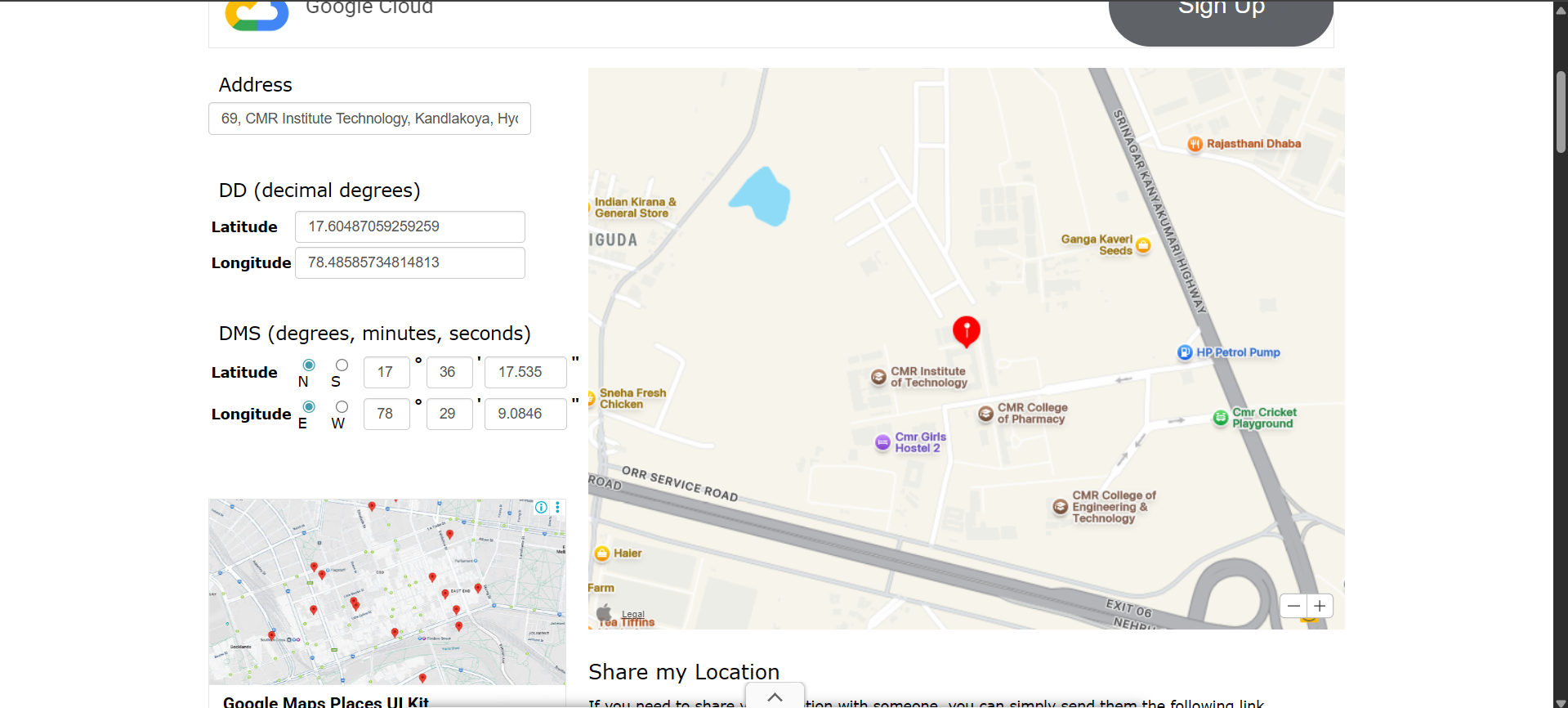Click the red location pin on map
Screen dimensions: 1568x708
(967, 332)
